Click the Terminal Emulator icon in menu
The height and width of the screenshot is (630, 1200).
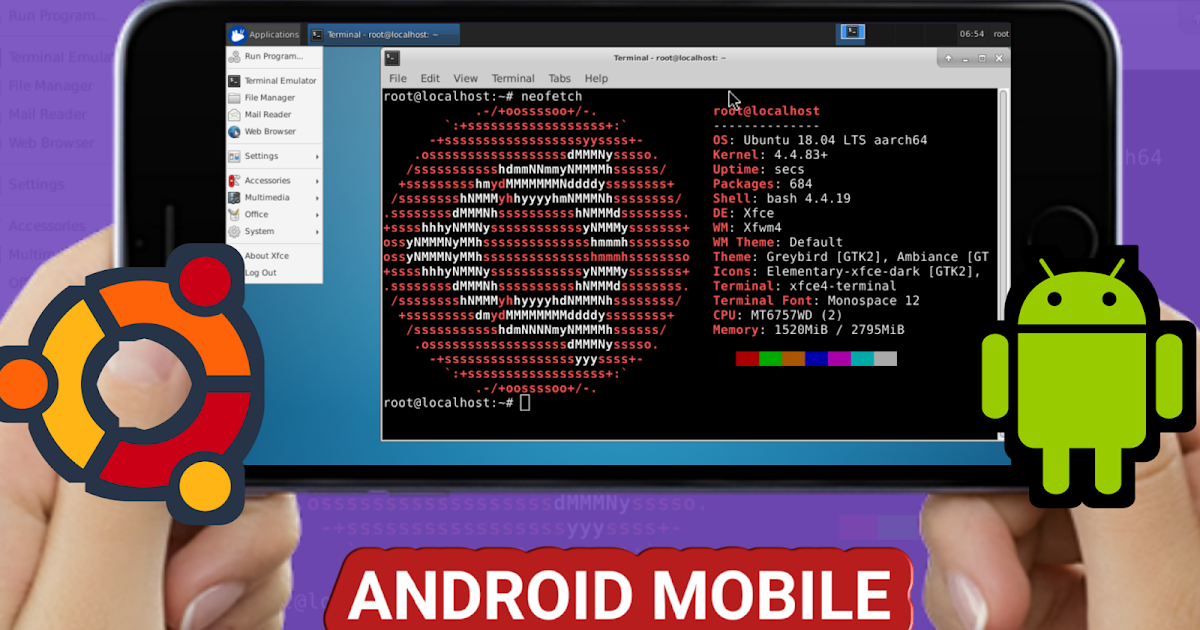pos(235,81)
